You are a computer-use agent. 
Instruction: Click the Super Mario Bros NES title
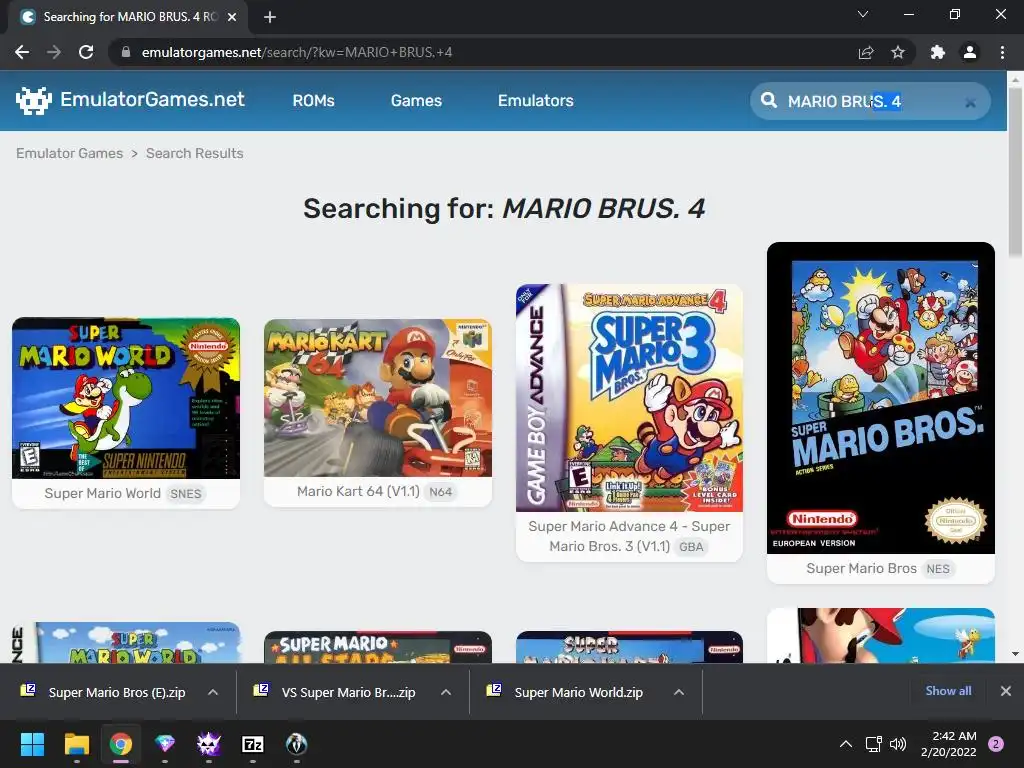click(861, 569)
